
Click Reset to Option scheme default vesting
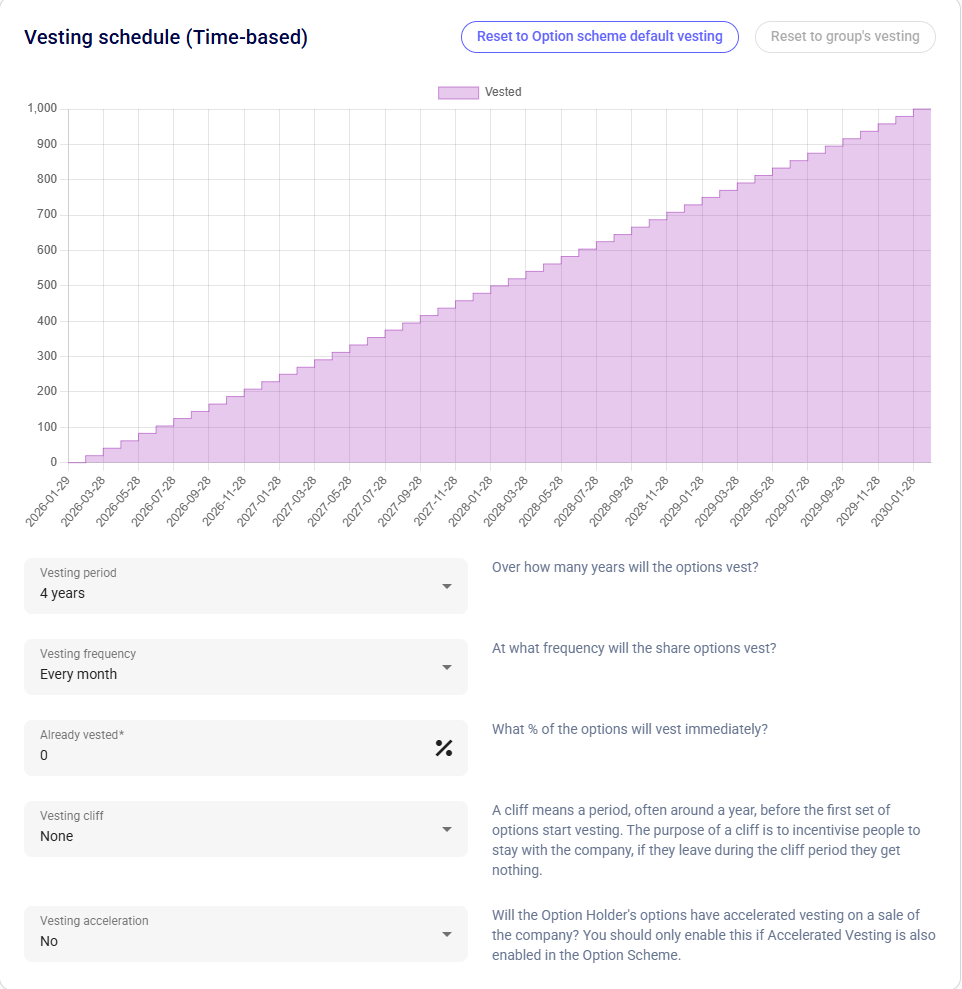599,37
